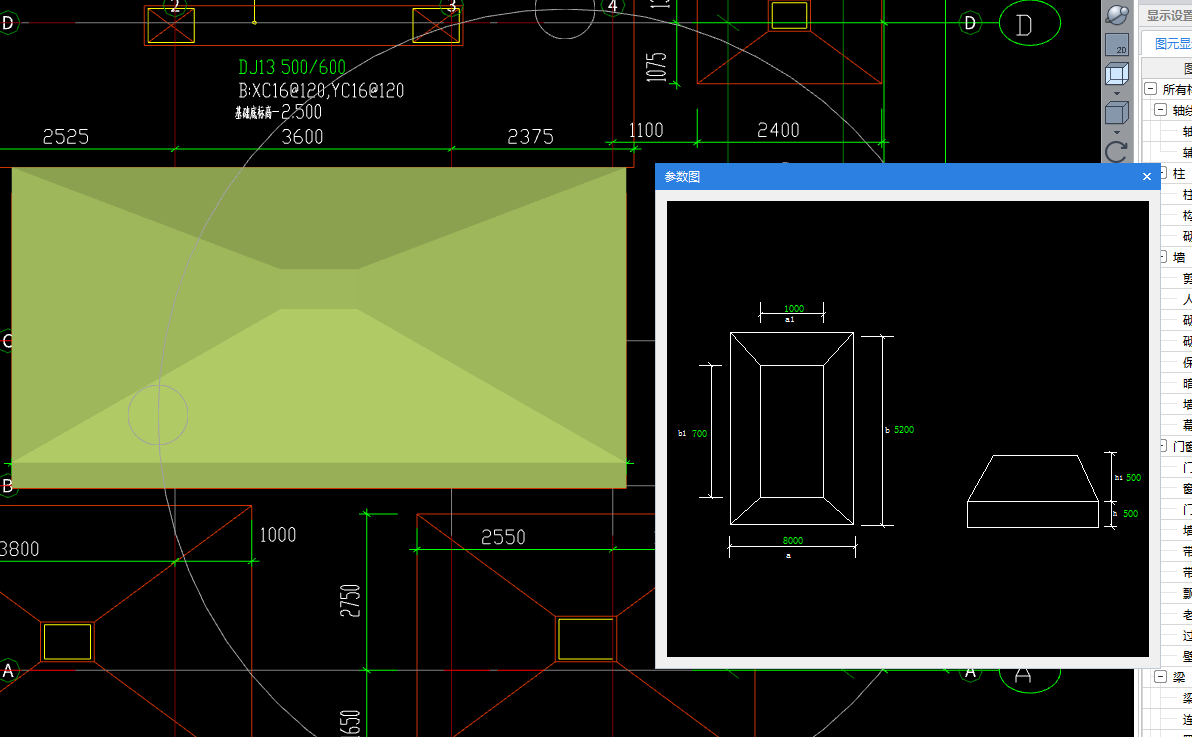The height and width of the screenshot is (737, 1192).
Task: Click axis bubble 4 at top
Action: coord(613,6)
